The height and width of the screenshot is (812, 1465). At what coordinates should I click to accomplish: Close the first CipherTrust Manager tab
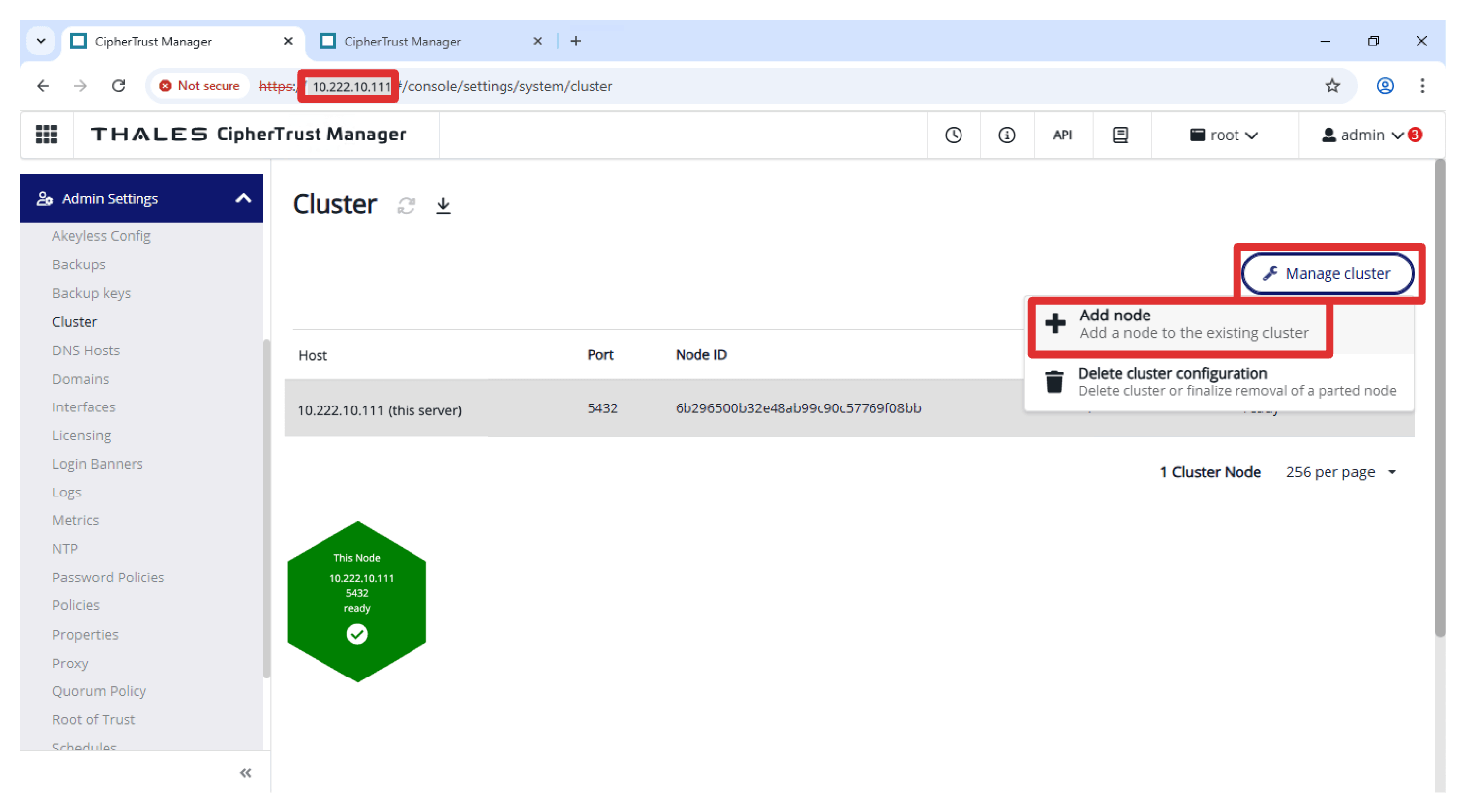click(288, 42)
